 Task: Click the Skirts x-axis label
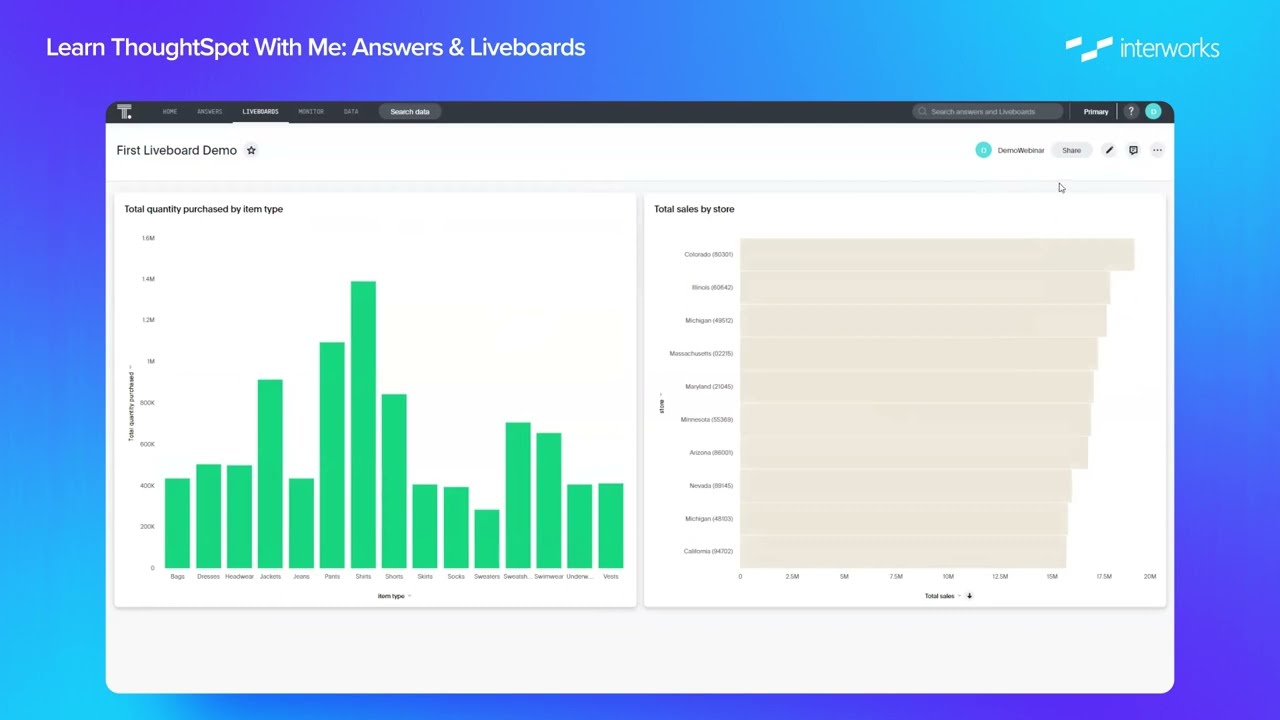[425, 576]
